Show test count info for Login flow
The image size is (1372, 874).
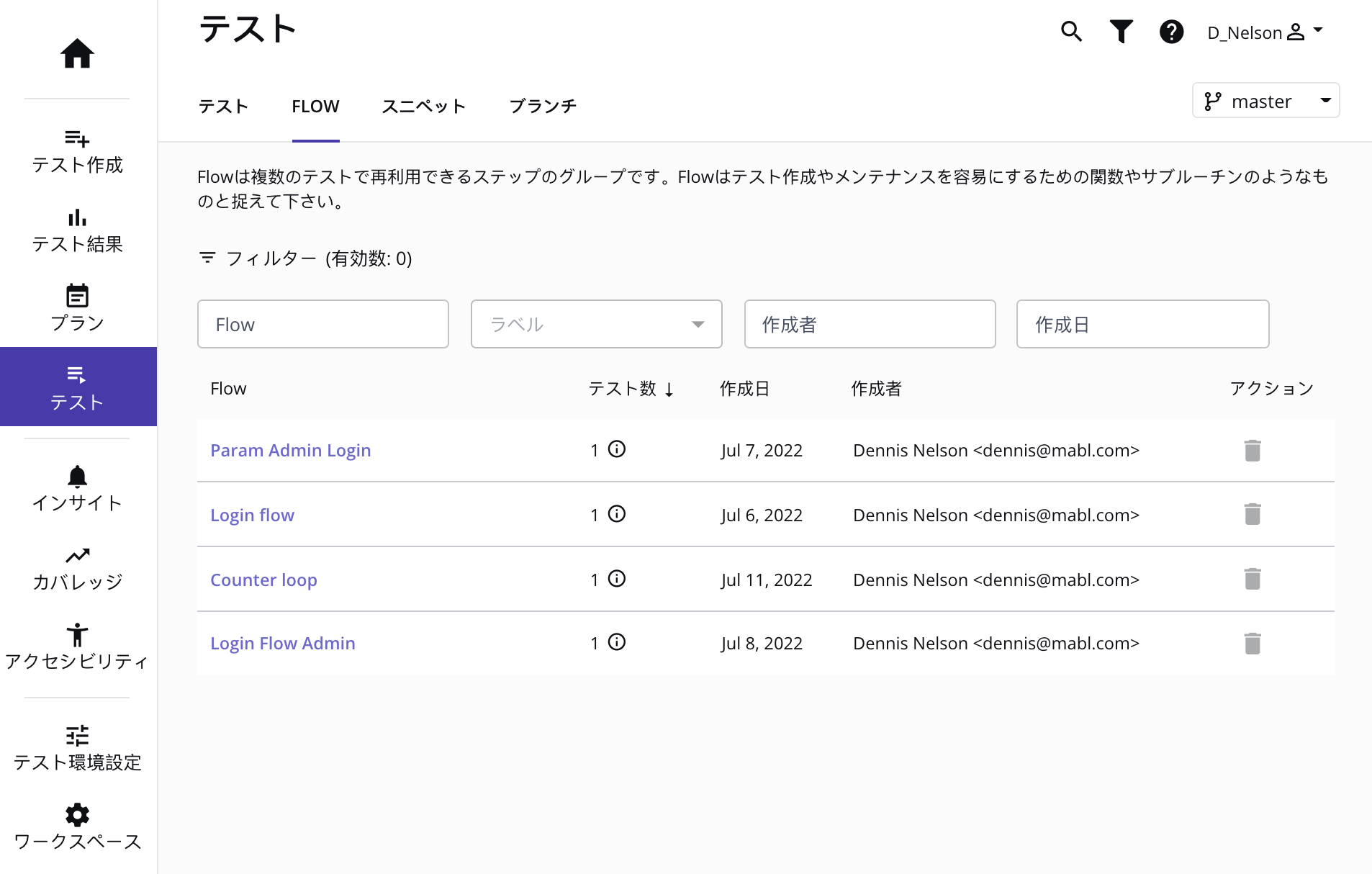[617, 514]
